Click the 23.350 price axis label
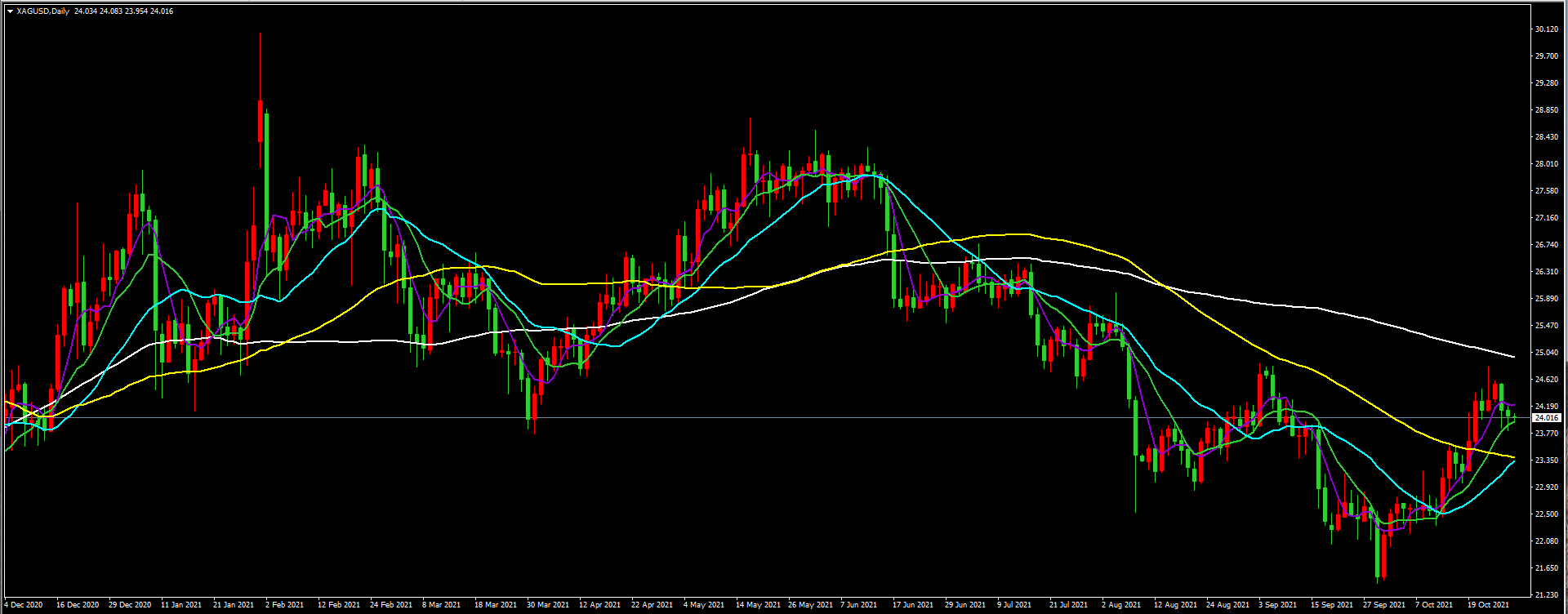This screenshot has width=1568, height=614. point(1545,461)
